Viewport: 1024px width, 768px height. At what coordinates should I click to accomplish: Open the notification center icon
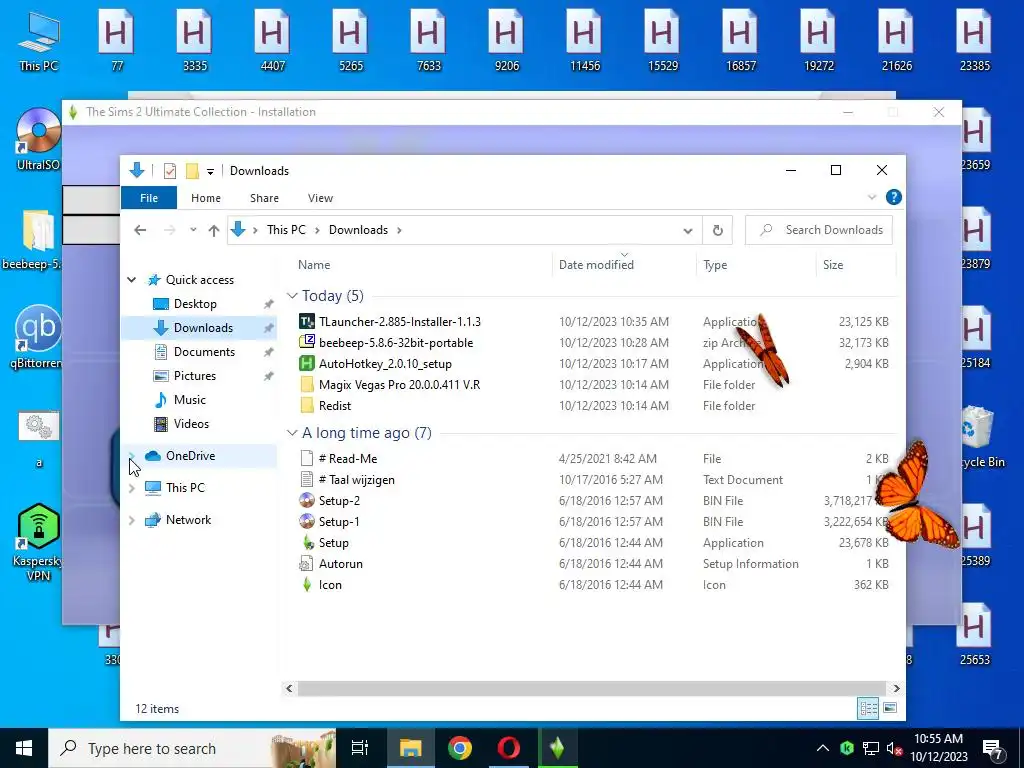point(993,749)
